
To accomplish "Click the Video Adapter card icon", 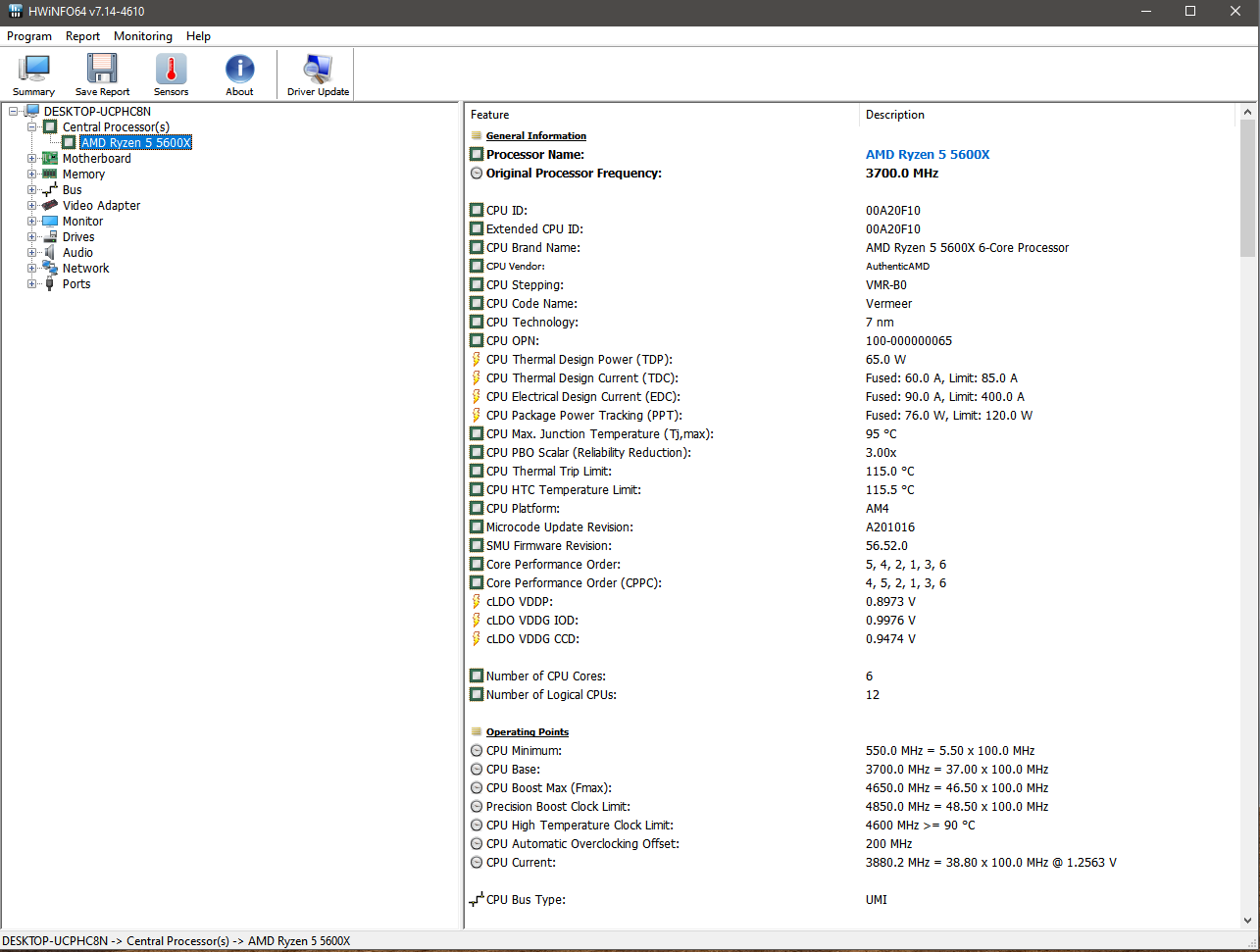I will [x=50, y=206].
